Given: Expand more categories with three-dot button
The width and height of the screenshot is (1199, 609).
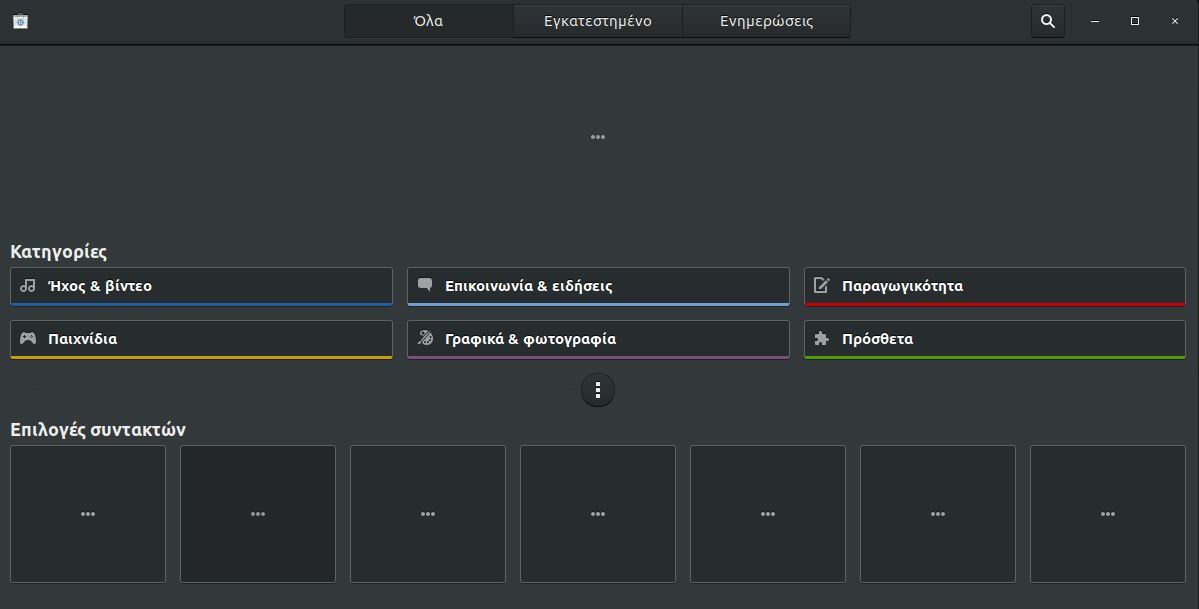Looking at the screenshot, I should coord(598,390).
